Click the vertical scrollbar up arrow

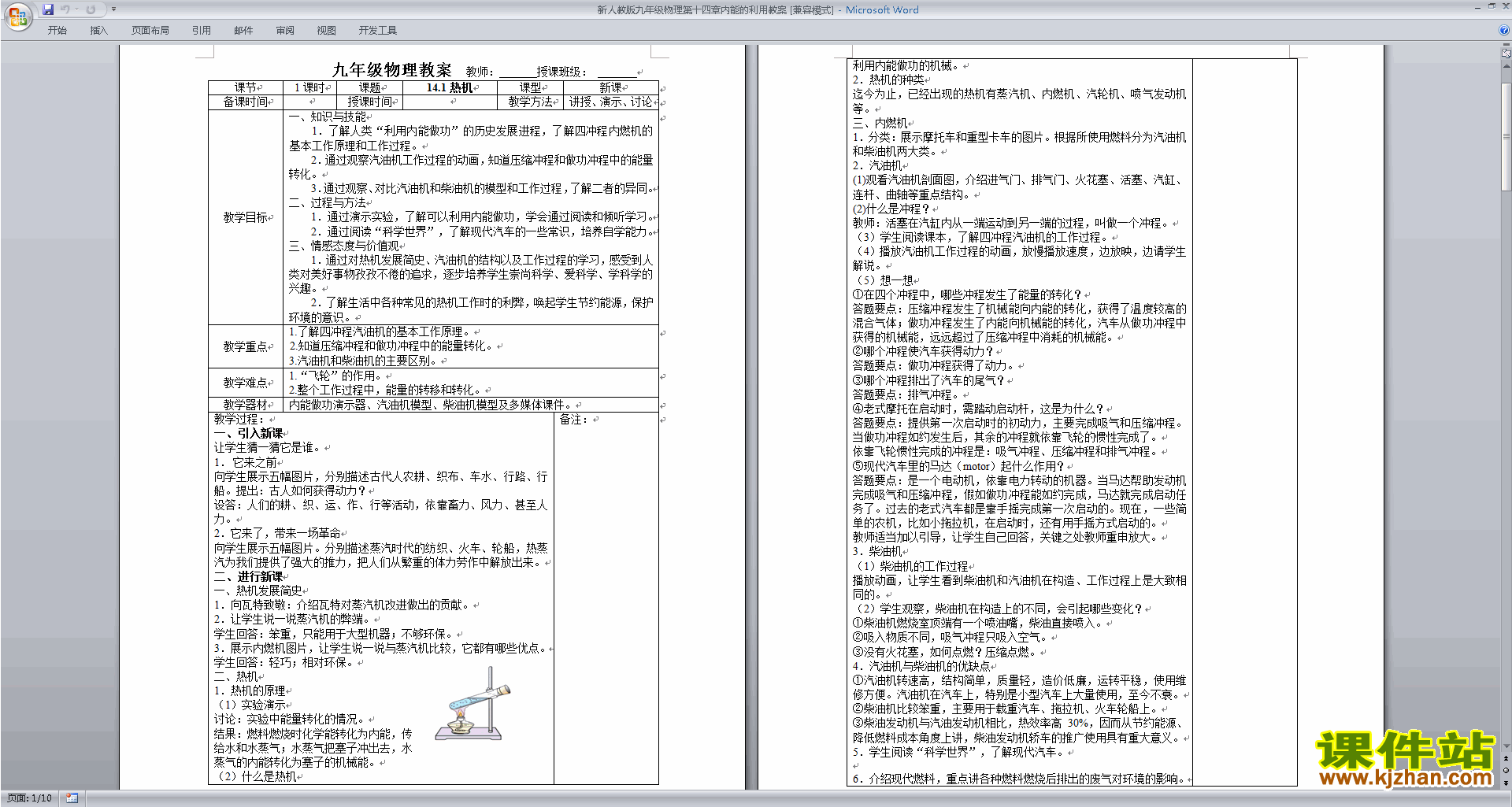coord(1506,66)
